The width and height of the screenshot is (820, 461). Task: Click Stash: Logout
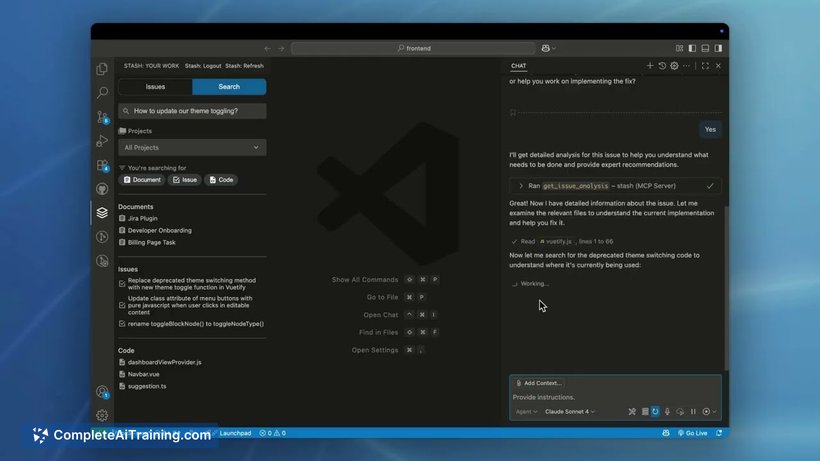coord(203,66)
